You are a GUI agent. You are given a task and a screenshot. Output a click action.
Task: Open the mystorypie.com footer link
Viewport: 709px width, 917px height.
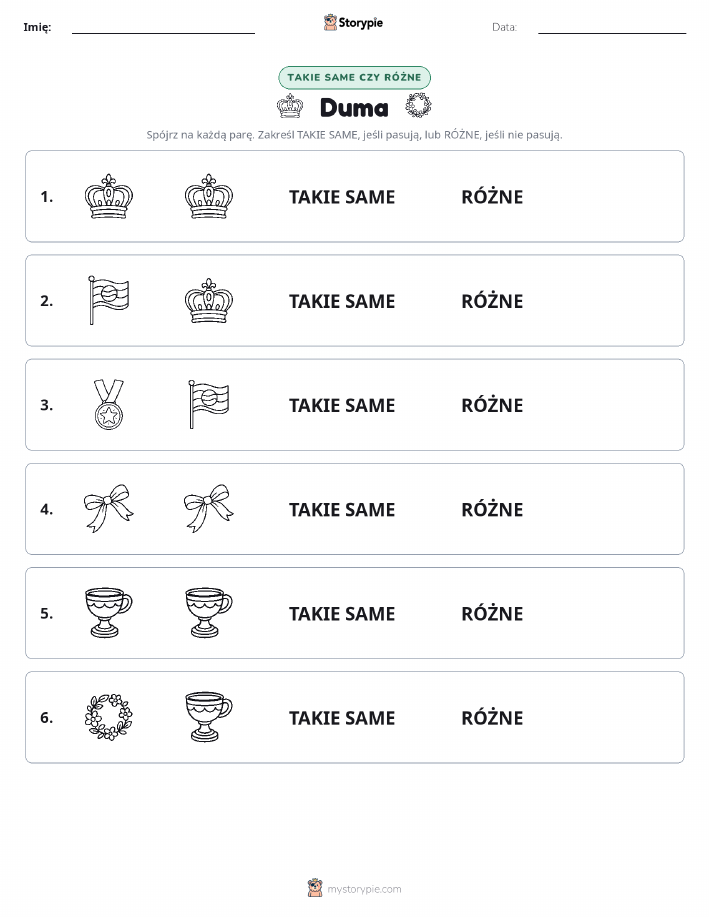(x=364, y=889)
